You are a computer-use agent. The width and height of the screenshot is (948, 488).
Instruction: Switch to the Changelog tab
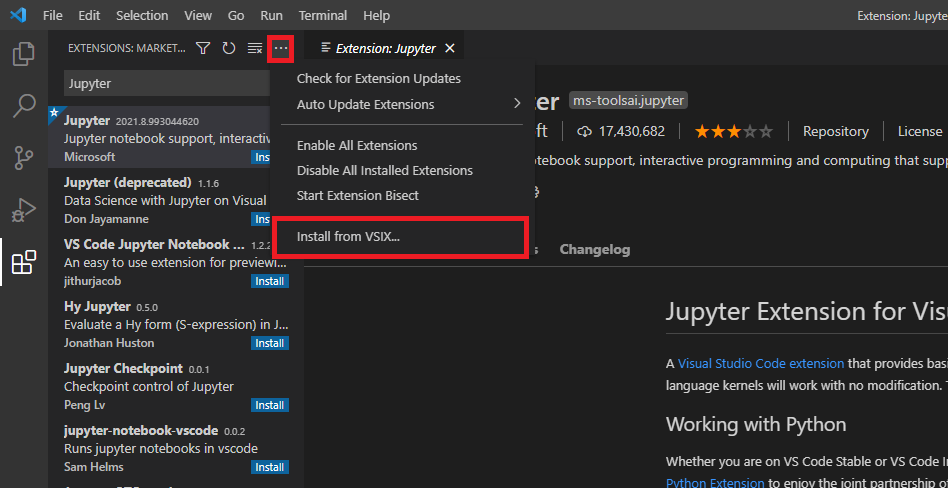tap(595, 249)
